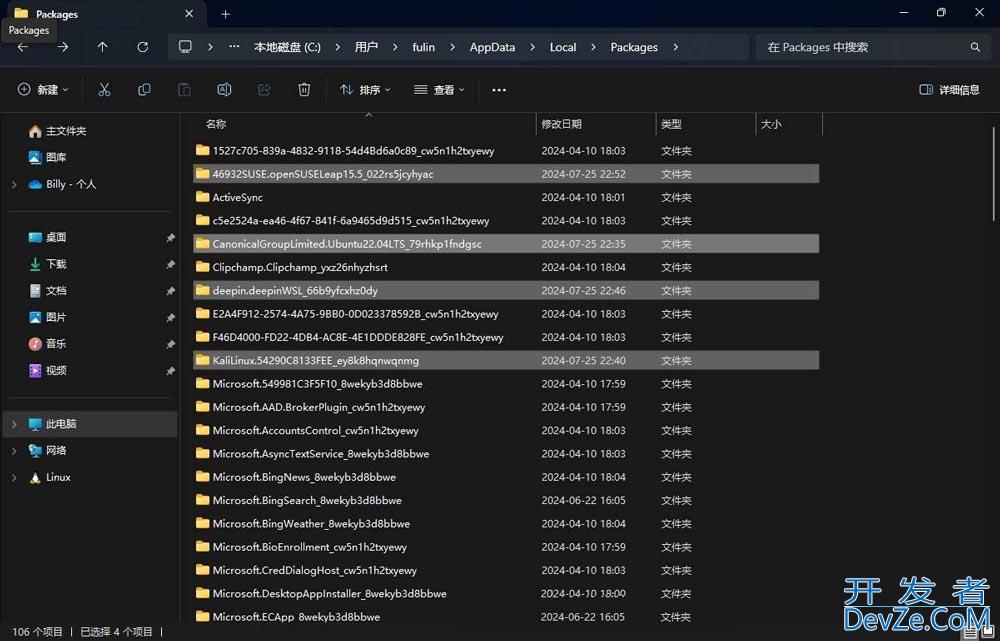Open the three-dot more options menu
Image resolution: width=1000 pixels, height=641 pixels.
499,90
